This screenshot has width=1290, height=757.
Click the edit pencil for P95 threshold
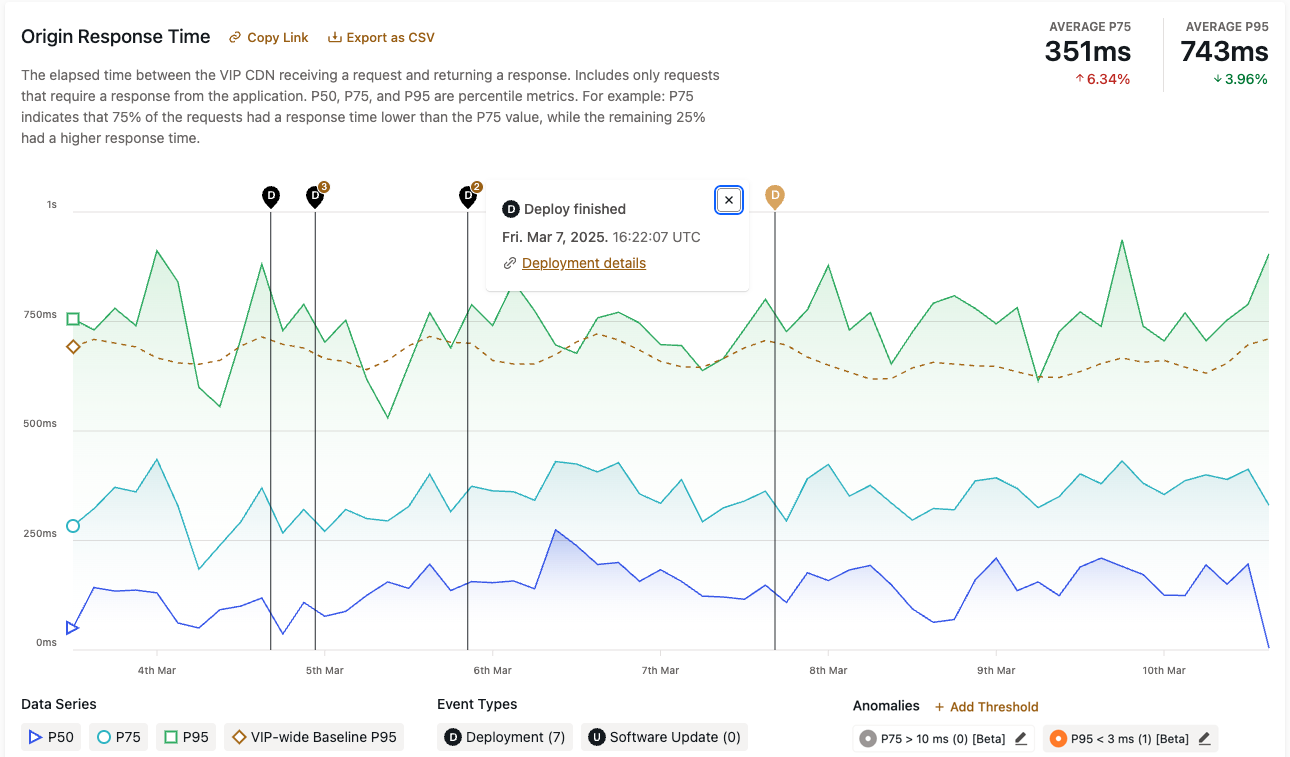pos(1205,739)
